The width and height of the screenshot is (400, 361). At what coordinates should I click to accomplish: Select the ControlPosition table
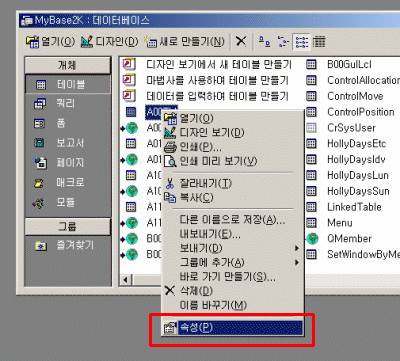(x=361, y=112)
